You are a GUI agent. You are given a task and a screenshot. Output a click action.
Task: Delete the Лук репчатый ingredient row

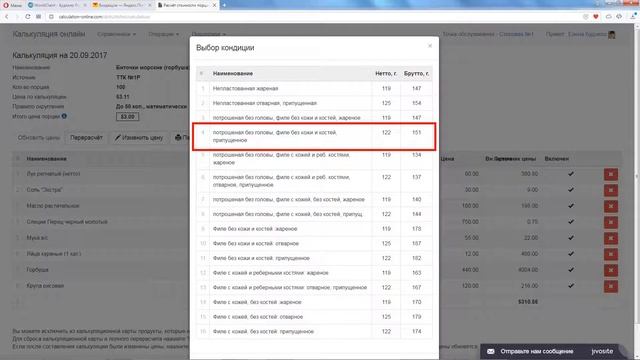pyautogui.click(x=611, y=174)
